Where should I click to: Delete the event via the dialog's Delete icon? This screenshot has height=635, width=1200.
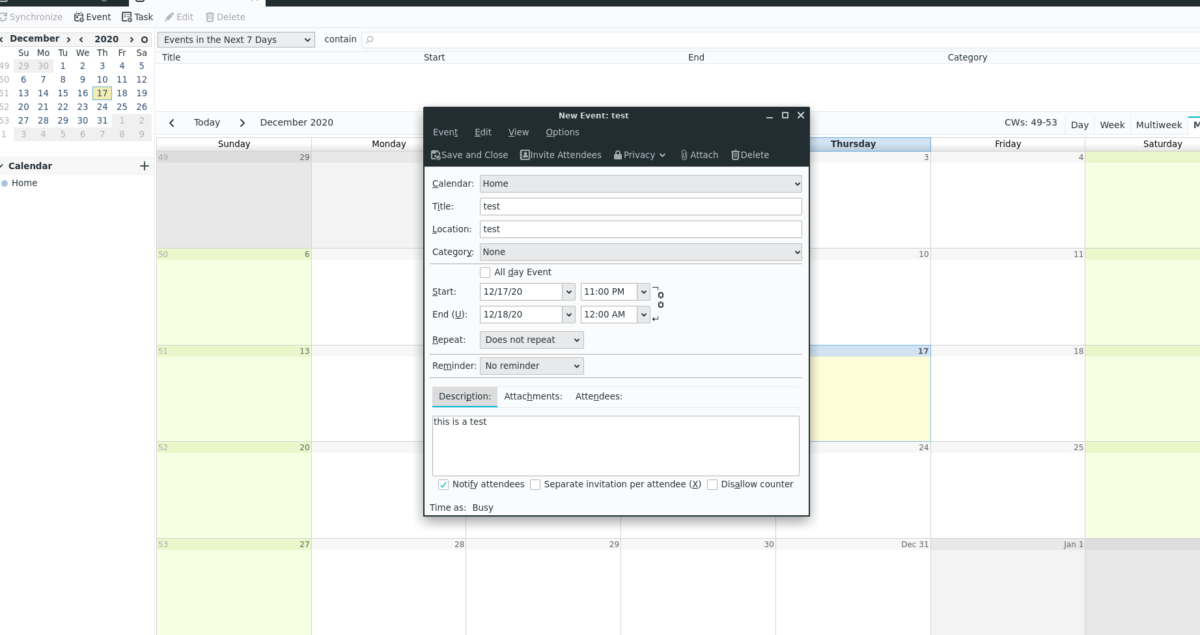749,154
